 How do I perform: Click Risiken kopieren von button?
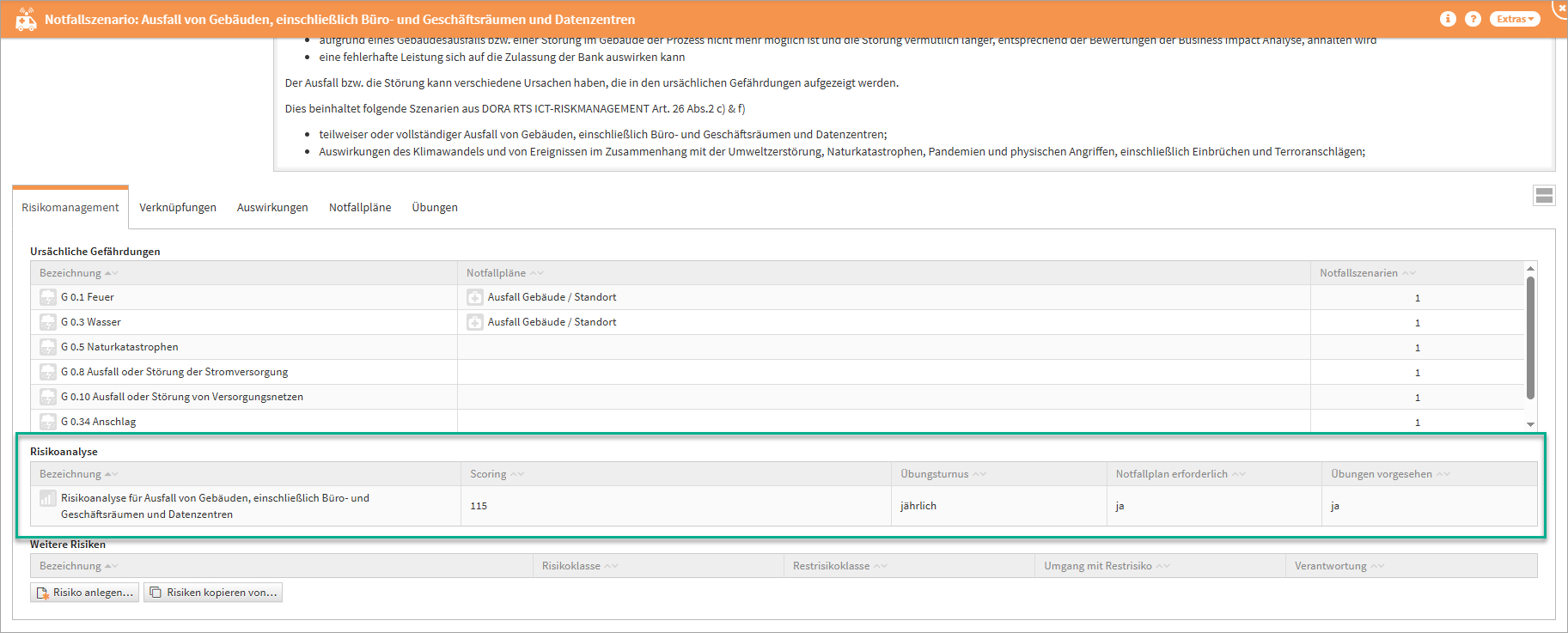tap(213, 593)
